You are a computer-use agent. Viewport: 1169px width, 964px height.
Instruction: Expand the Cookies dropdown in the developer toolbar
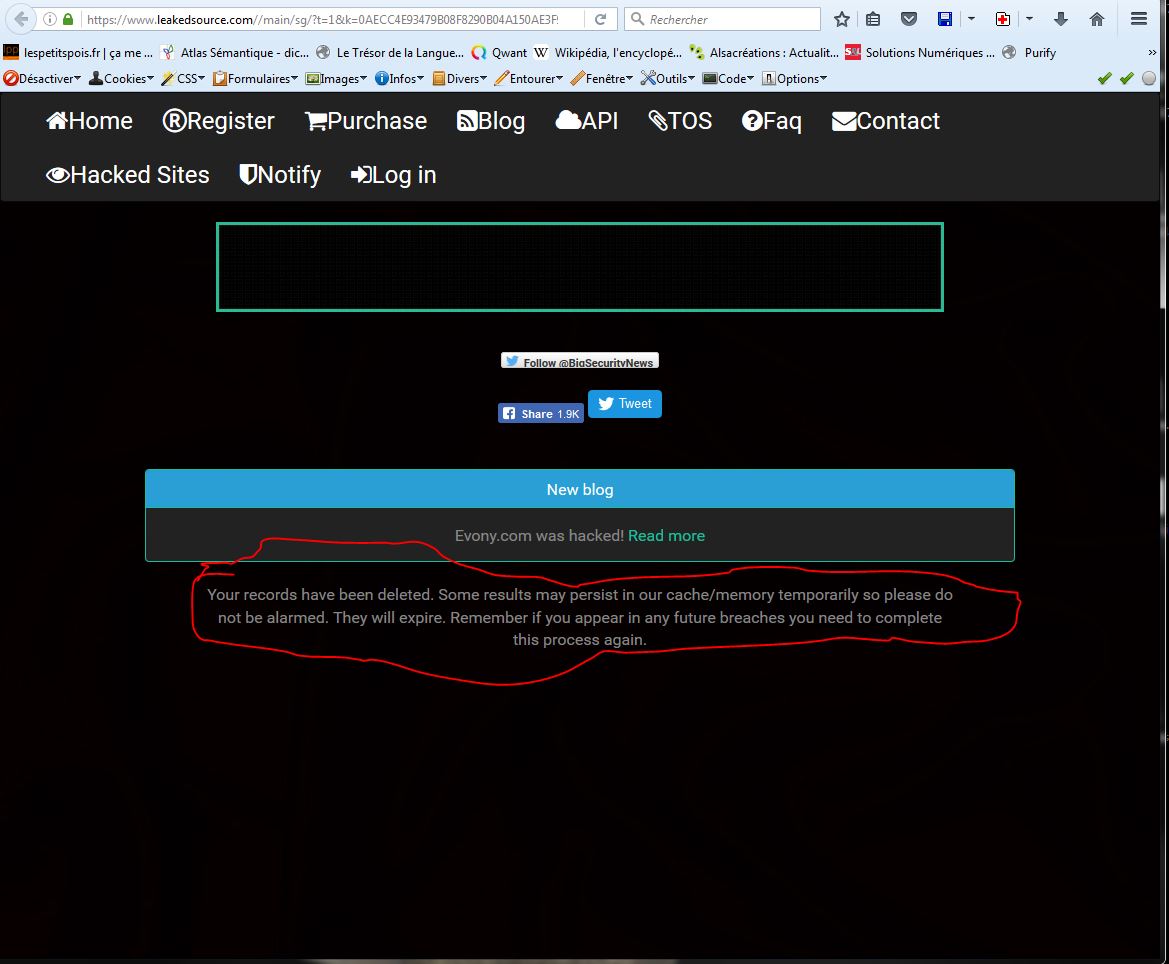pyautogui.click(x=121, y=78)
